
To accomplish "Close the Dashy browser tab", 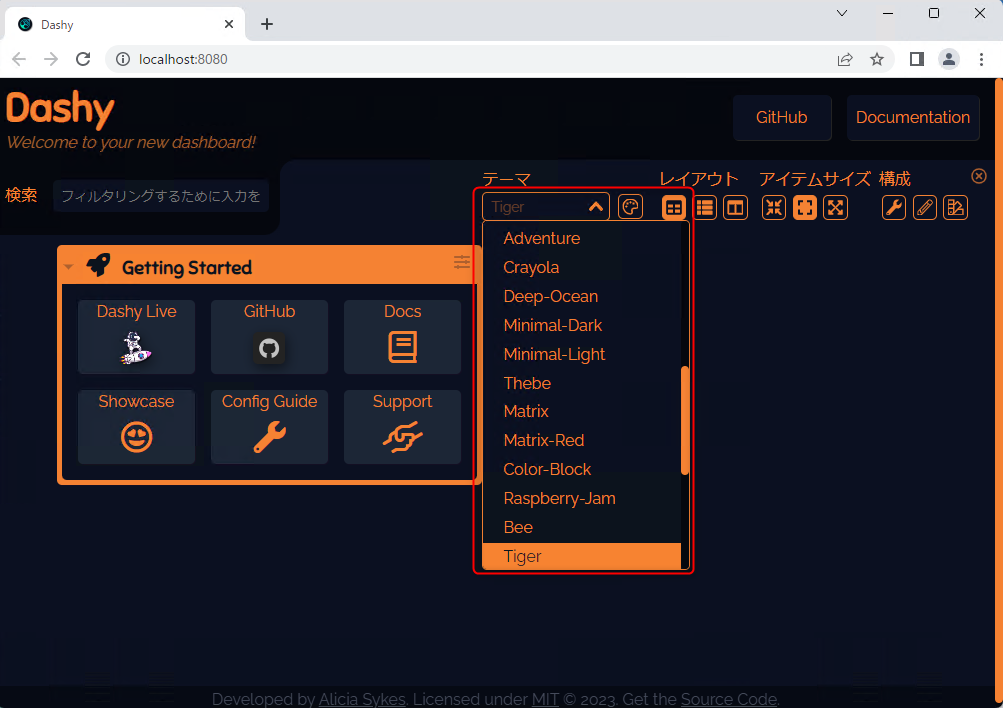I will (x=229, y=24).
